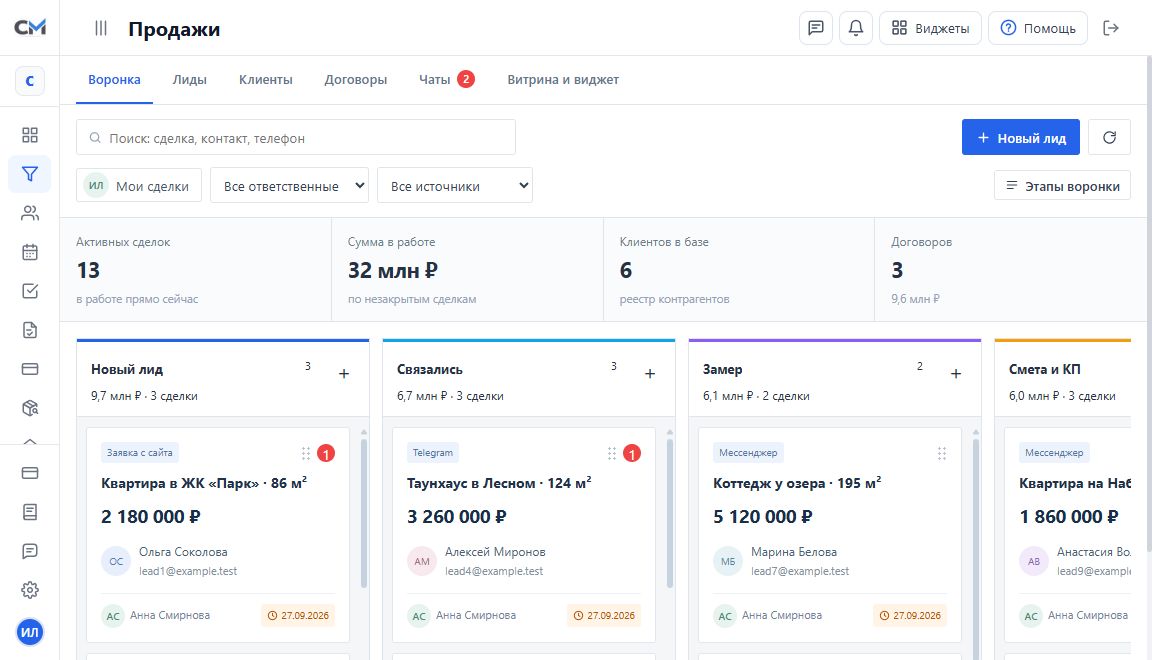The height and width of the screenshot is (660, 1152).
Task: Collapse sidebar section chevron
Action: 30,442
